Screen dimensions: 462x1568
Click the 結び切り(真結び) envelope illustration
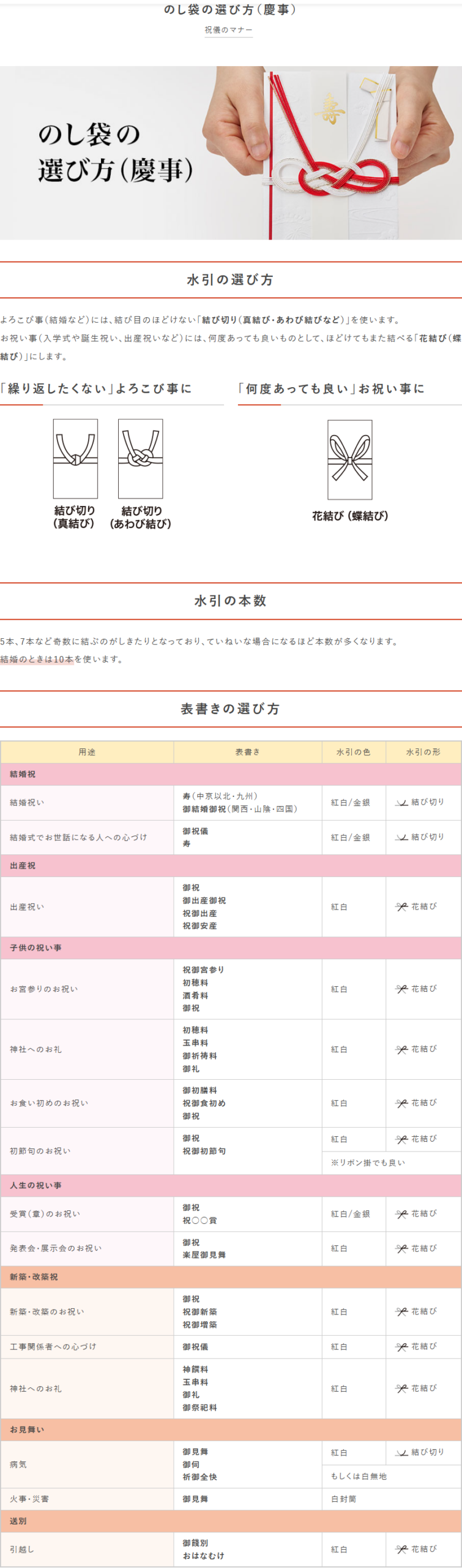coord(75,459)
